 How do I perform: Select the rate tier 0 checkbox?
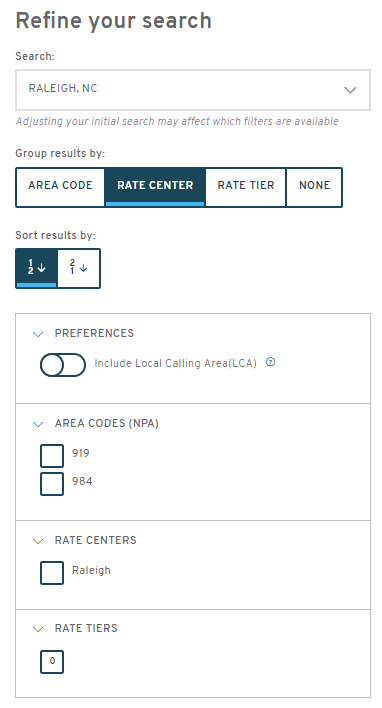pyautogui.click(x=52, y=661)
